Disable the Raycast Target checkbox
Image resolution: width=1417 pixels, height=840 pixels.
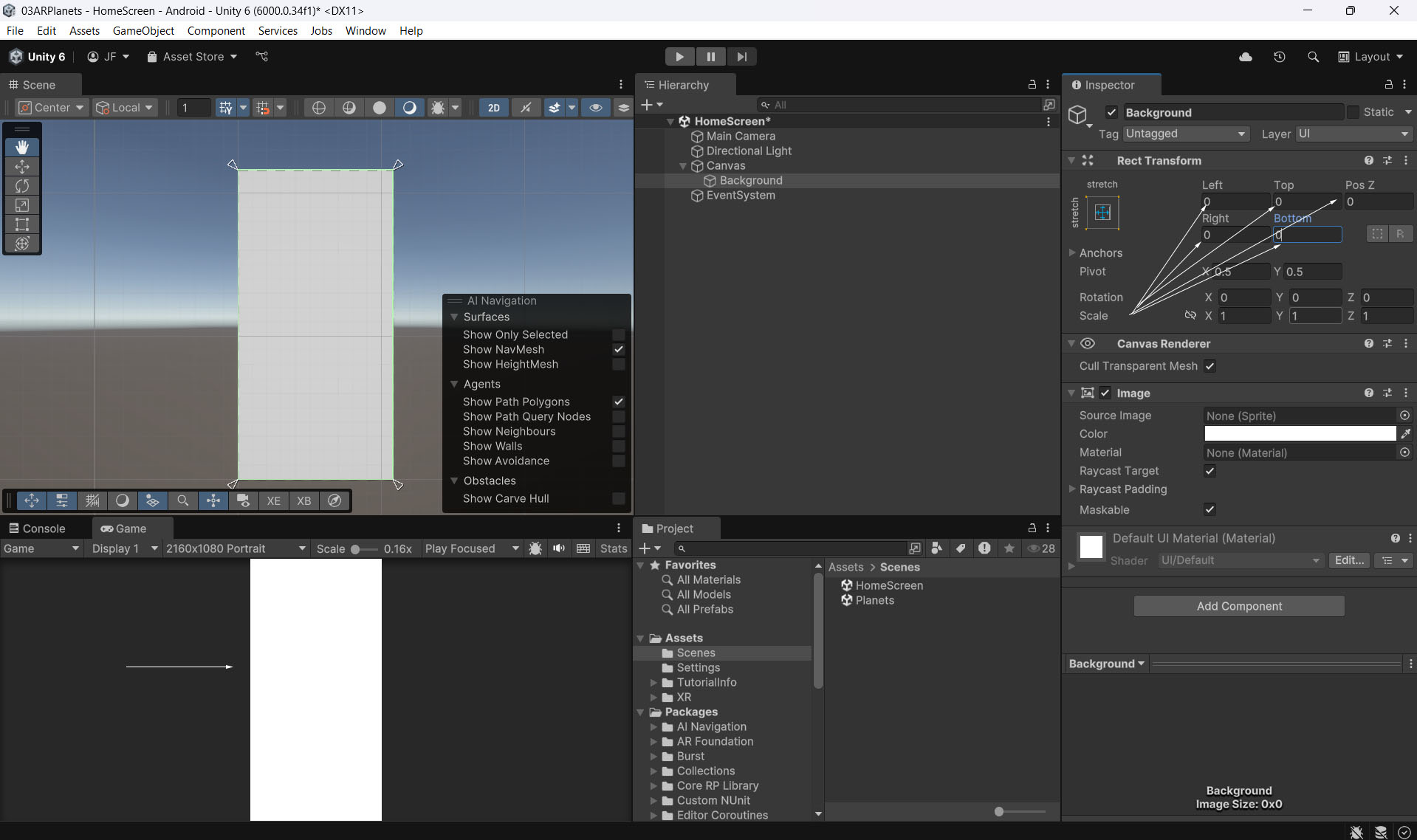coord(1210,471)
